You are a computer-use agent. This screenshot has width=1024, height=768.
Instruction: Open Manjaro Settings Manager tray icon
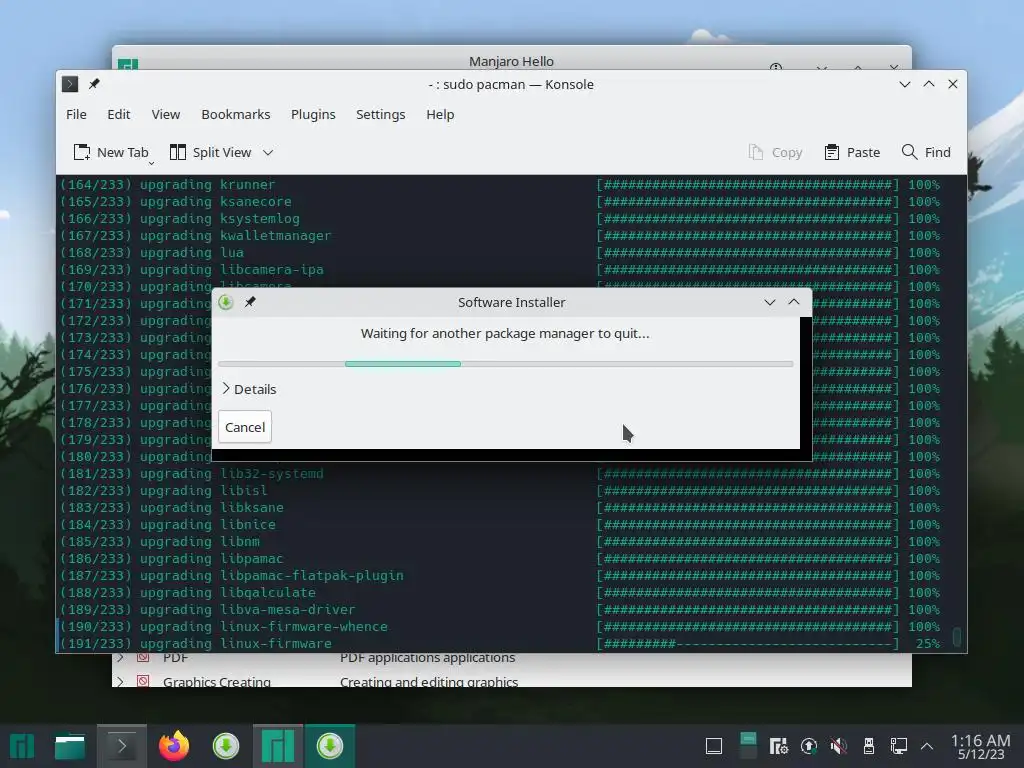[x=778, y=746]
